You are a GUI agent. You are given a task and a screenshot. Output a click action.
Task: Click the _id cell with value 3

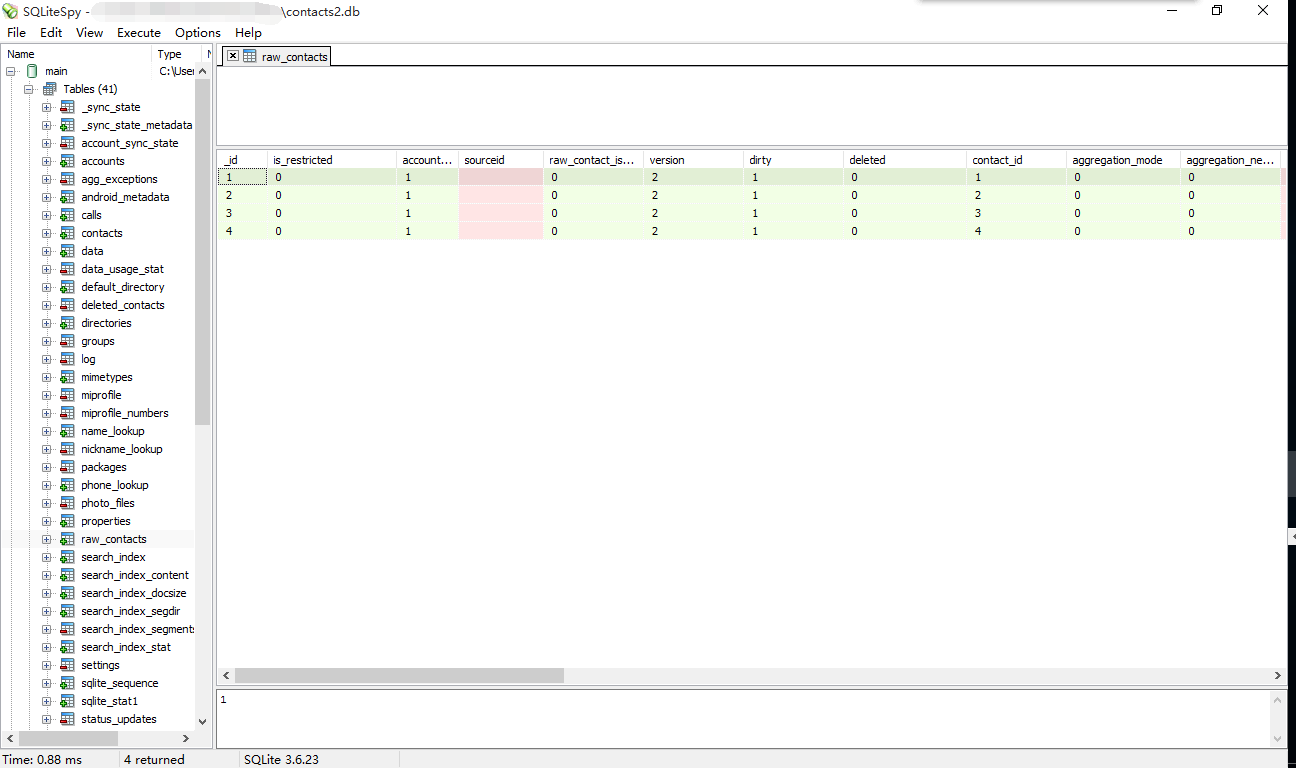pyautogui.click(x=242, y=213)
